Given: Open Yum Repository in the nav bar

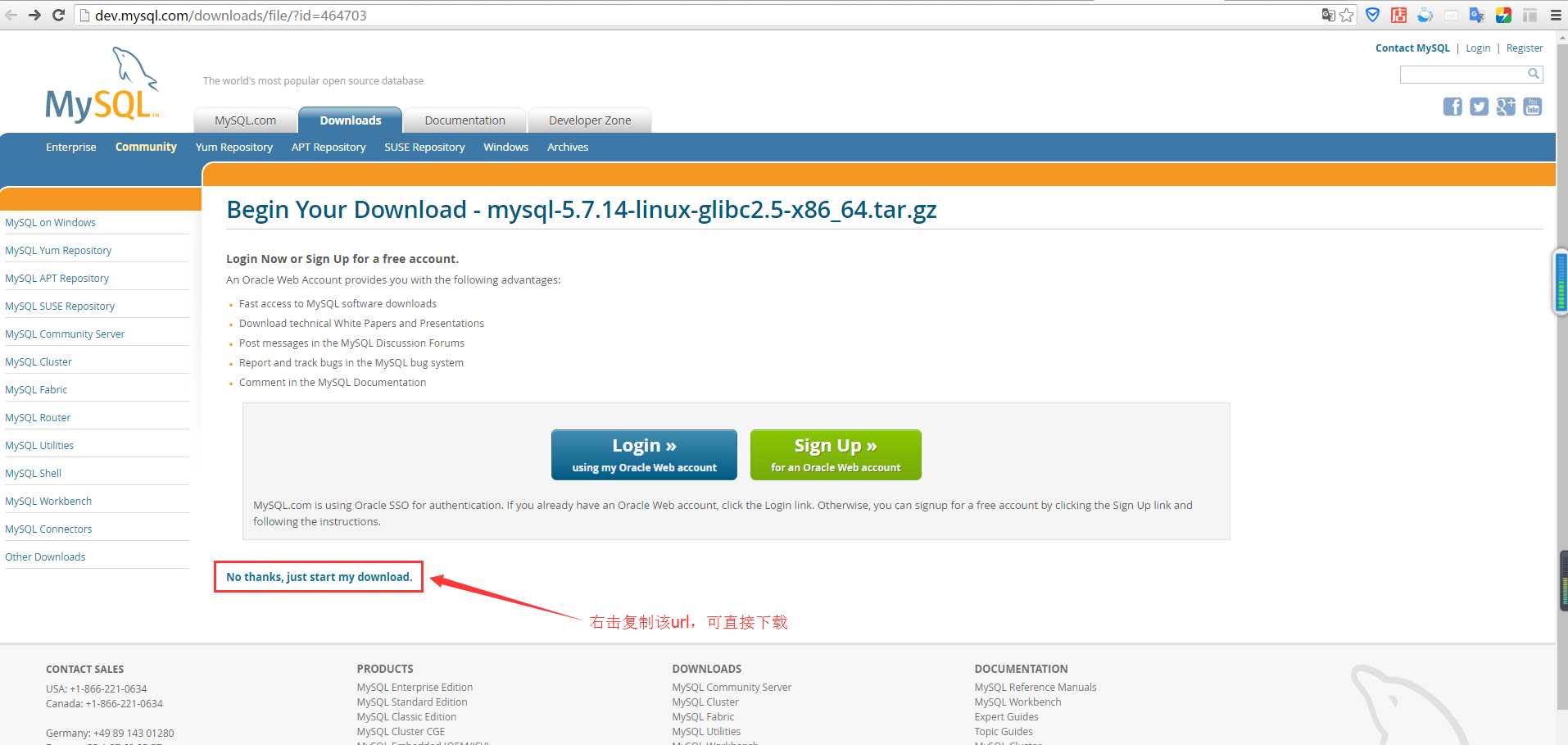Looking at the screenshot, I should (234, 148).
